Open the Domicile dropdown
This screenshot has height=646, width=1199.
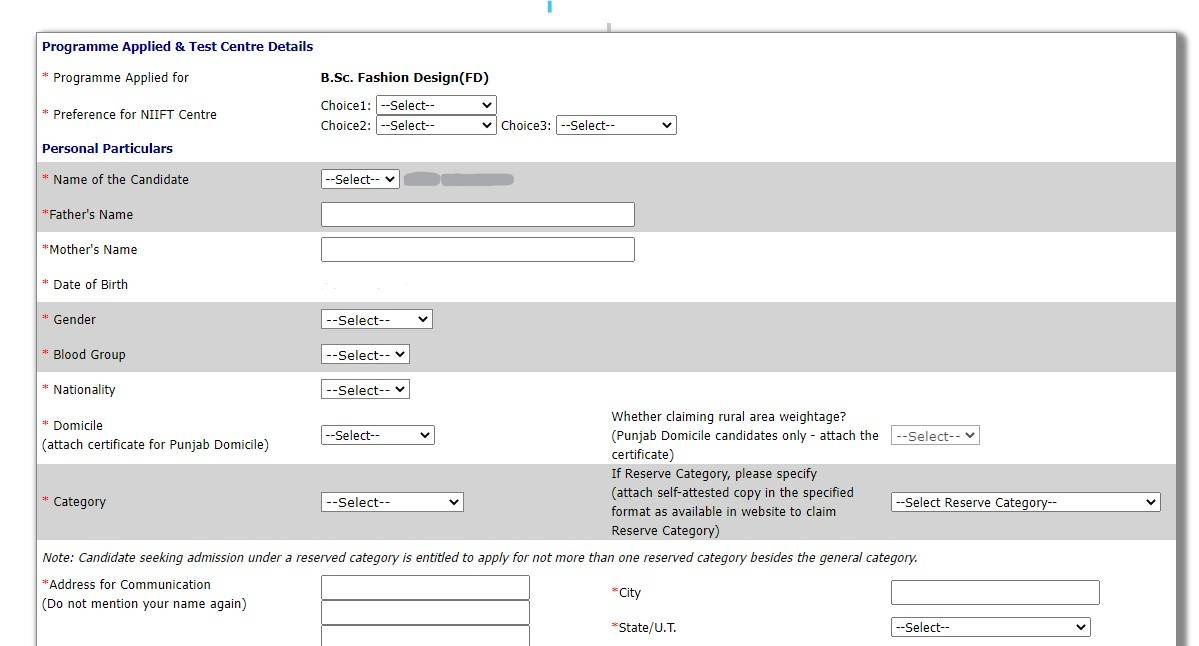(377, 434)
